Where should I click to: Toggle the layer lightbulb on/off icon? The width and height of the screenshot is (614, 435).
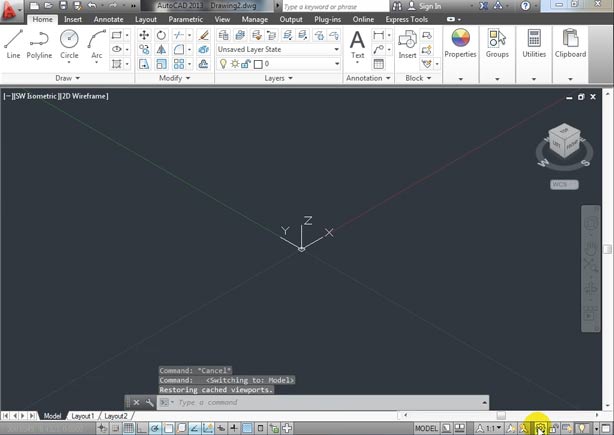tap(222, 64)
